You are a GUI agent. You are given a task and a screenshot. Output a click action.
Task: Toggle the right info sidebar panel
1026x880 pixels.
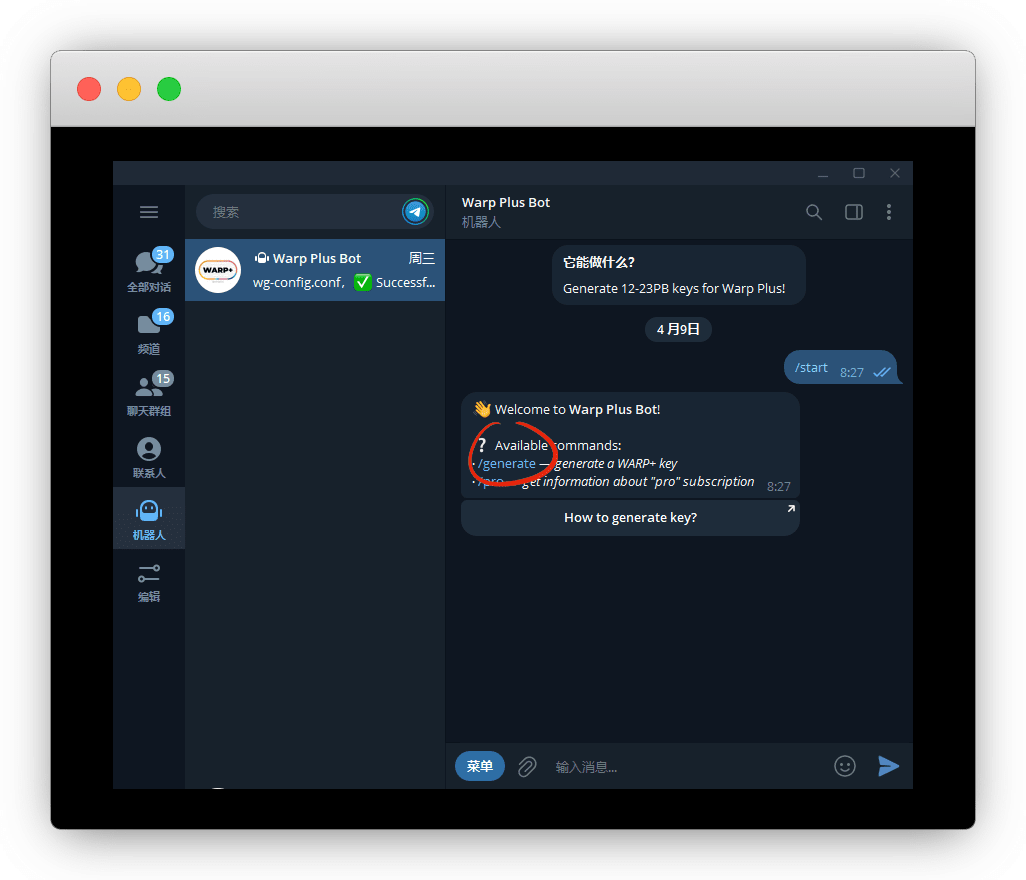(853, 212)
